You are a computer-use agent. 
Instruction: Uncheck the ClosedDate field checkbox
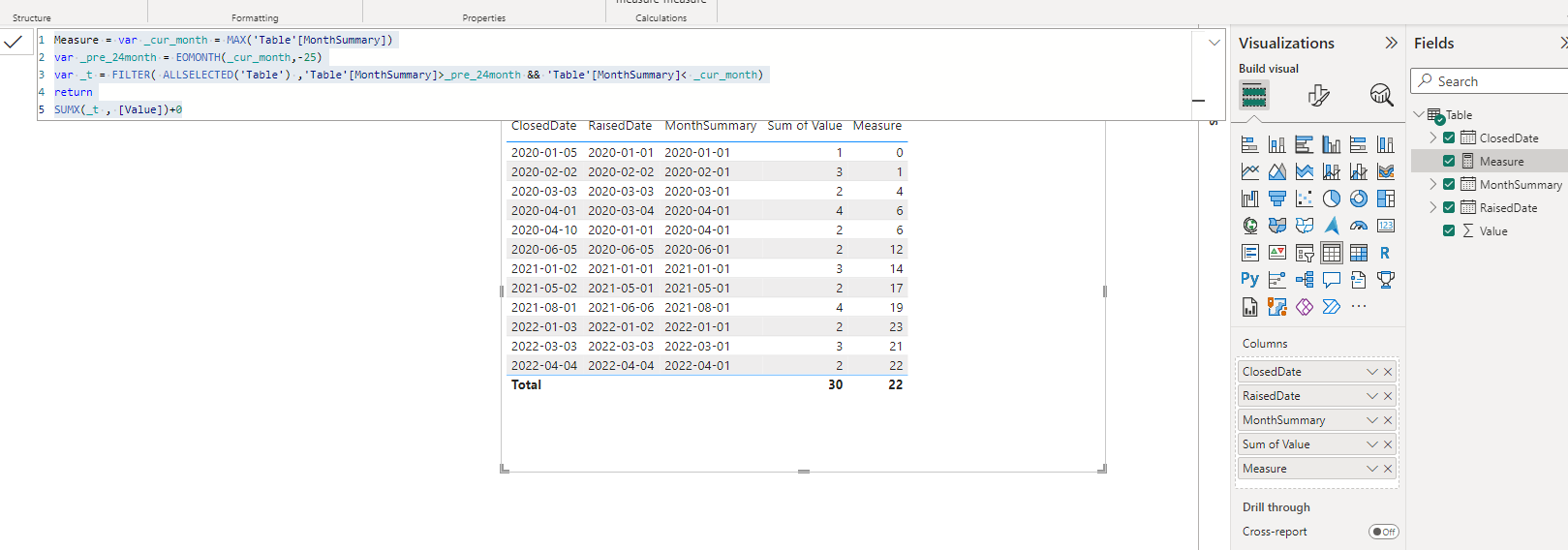(1449, 137)
